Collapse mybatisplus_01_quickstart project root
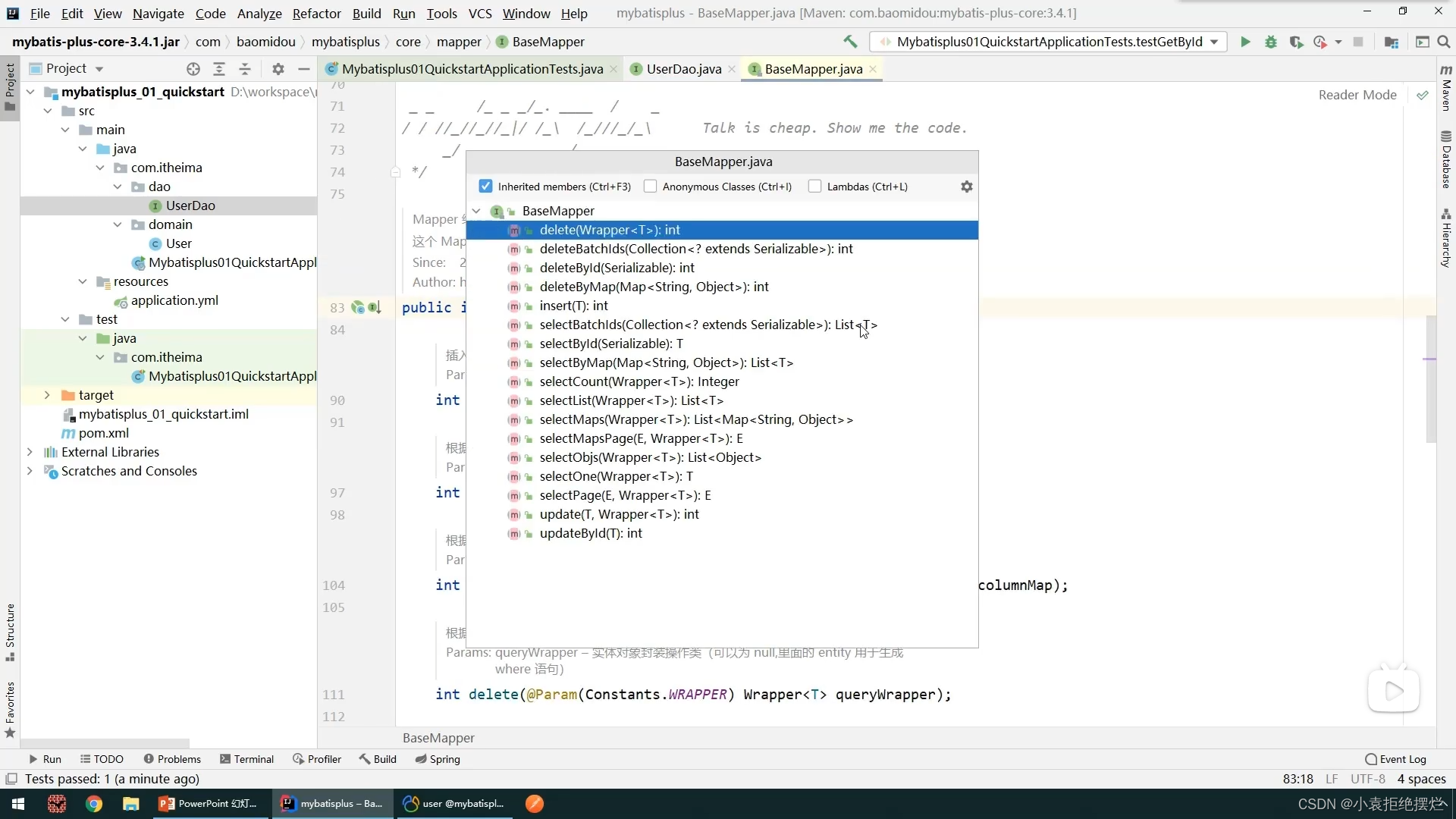 tap(31, 92)
